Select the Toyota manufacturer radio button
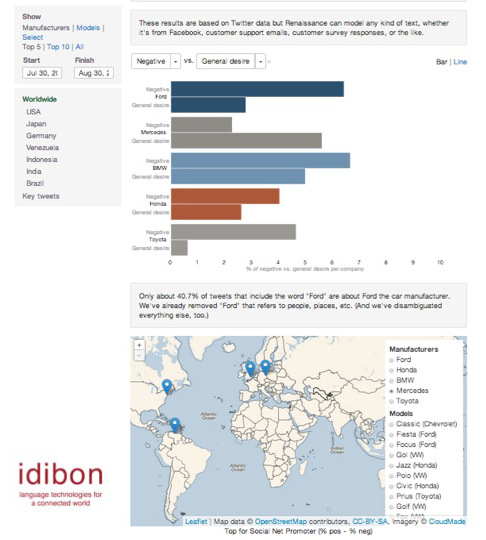 point(391,402)
